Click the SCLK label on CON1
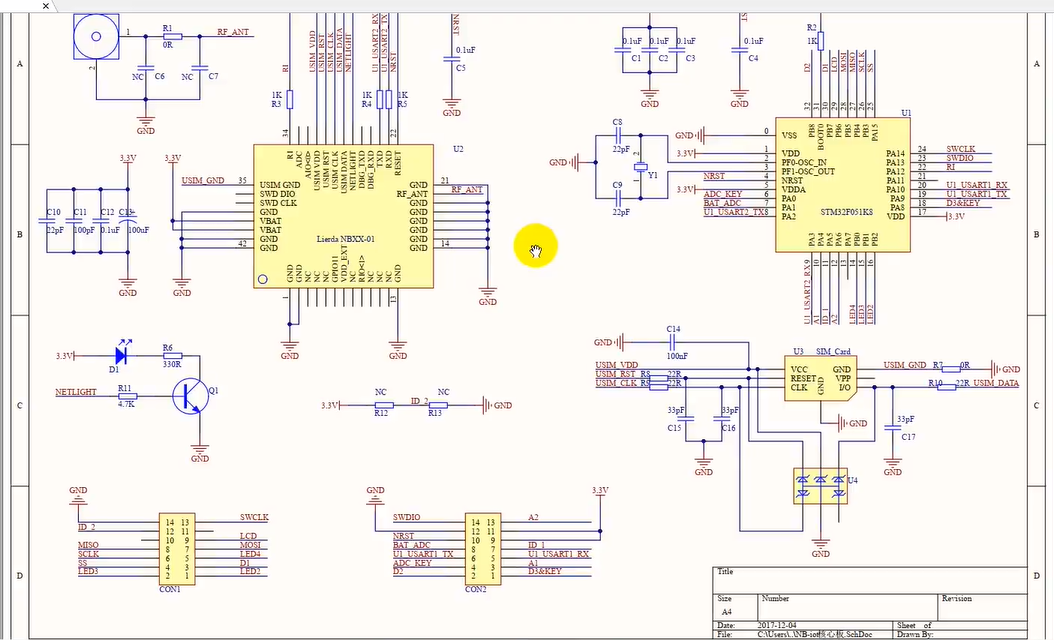1054x640 pixels. pyautogui.click(x=88, y=554)
